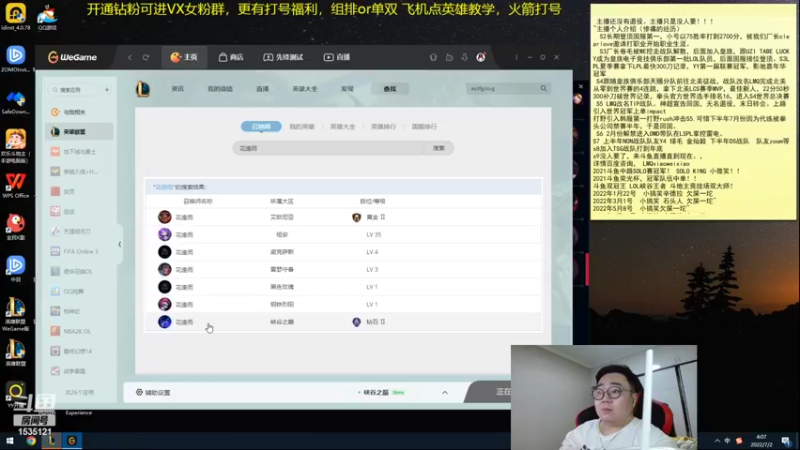This screenshot has width=800, height=450.
Task: Open 地下城与勇士 in the sidebar
Action: (x=80, y=152)
